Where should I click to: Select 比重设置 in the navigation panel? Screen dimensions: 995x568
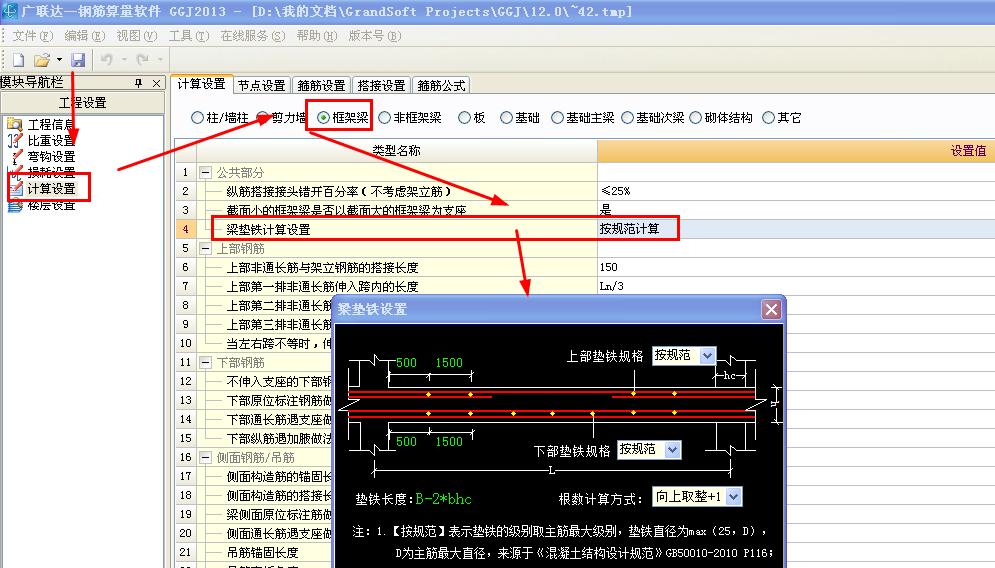coord(51,140)
